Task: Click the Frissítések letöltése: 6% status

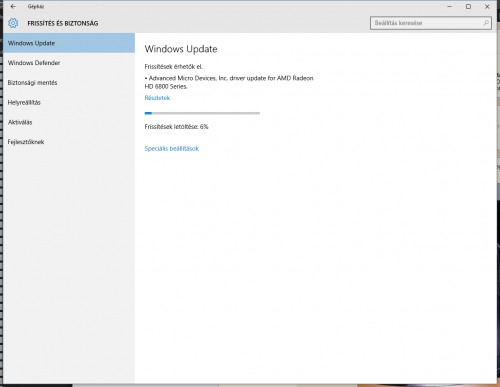Action: point(176,127)
